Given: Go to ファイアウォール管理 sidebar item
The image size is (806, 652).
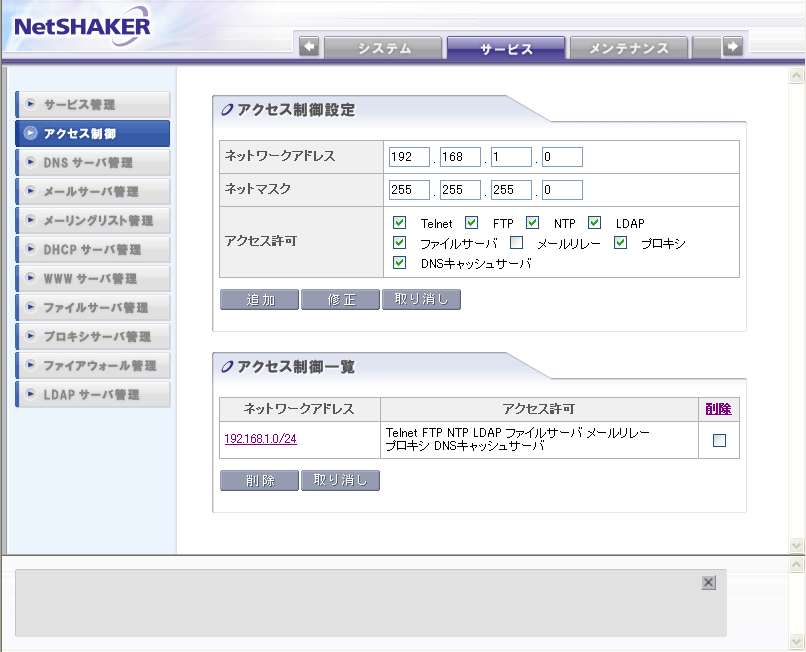Looking at the screenshot, I should [x=93, y=366].
